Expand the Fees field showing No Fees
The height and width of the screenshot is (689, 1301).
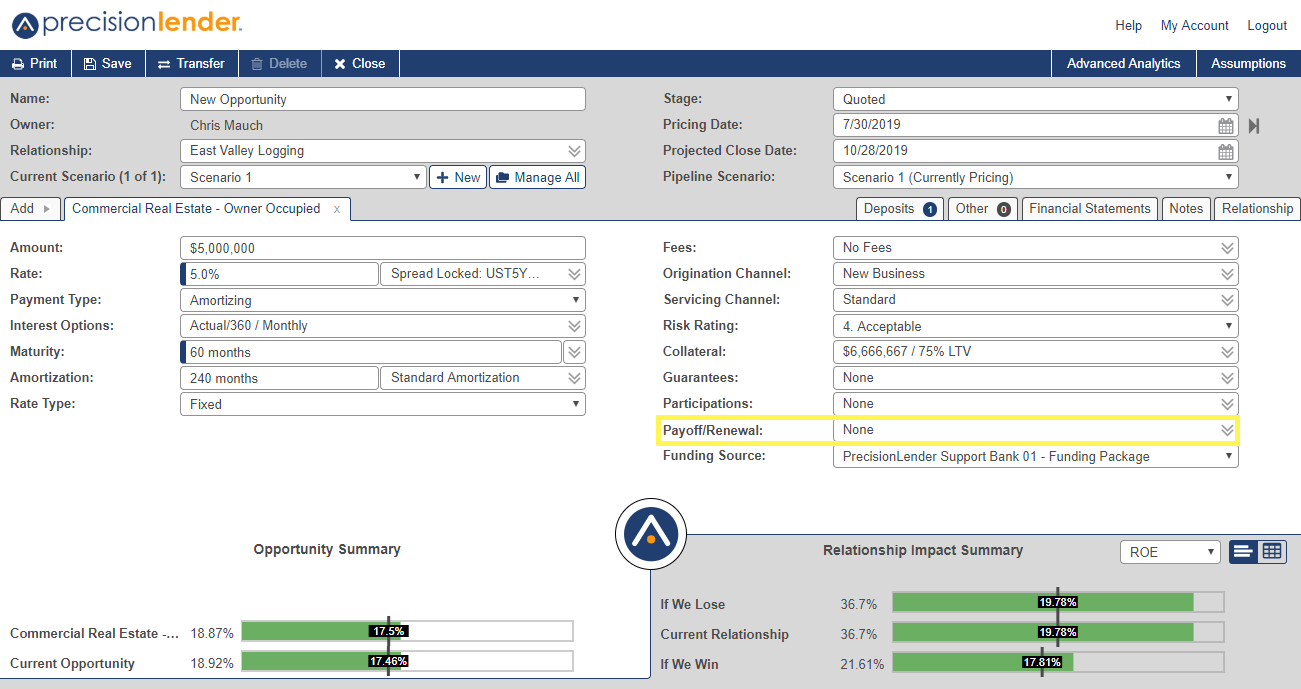[x=1035, y=248]
